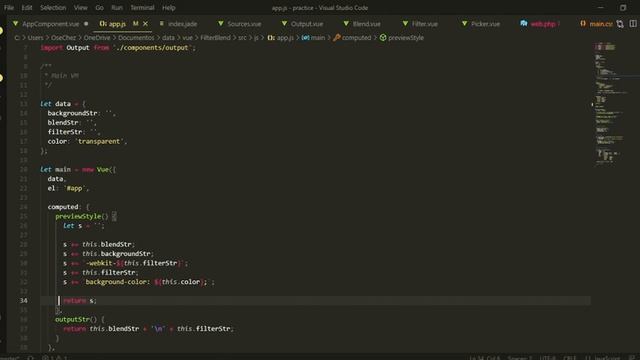Open the previewStyle symbol breadcrumb

pos(402,38)
